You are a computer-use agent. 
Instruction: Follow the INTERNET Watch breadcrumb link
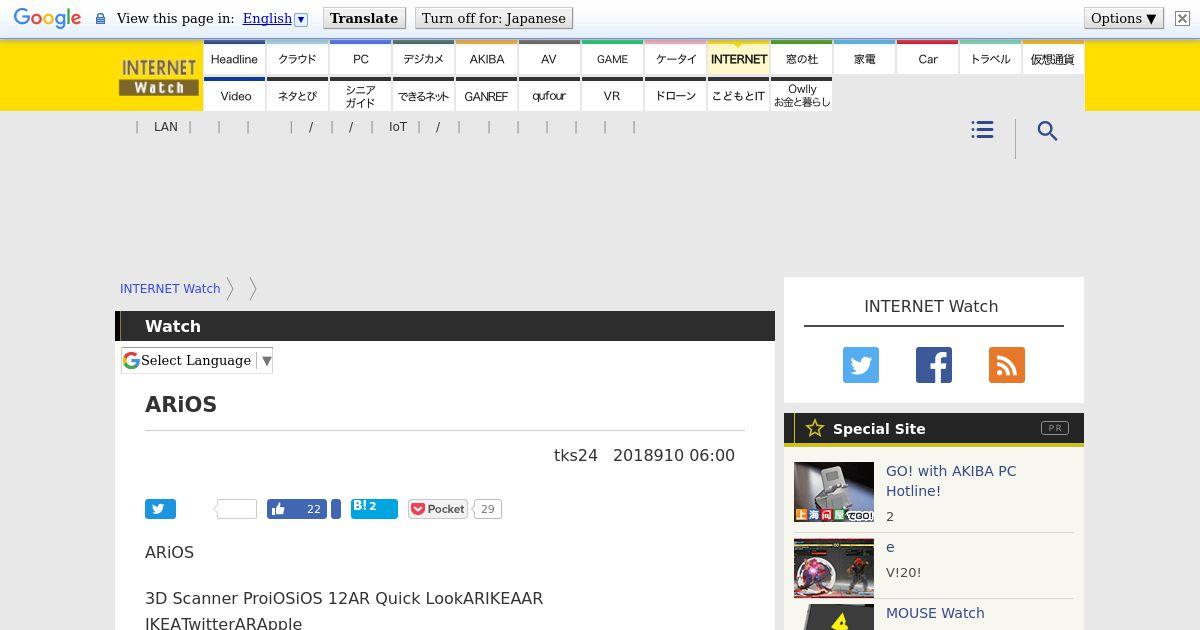pos(170,288)
